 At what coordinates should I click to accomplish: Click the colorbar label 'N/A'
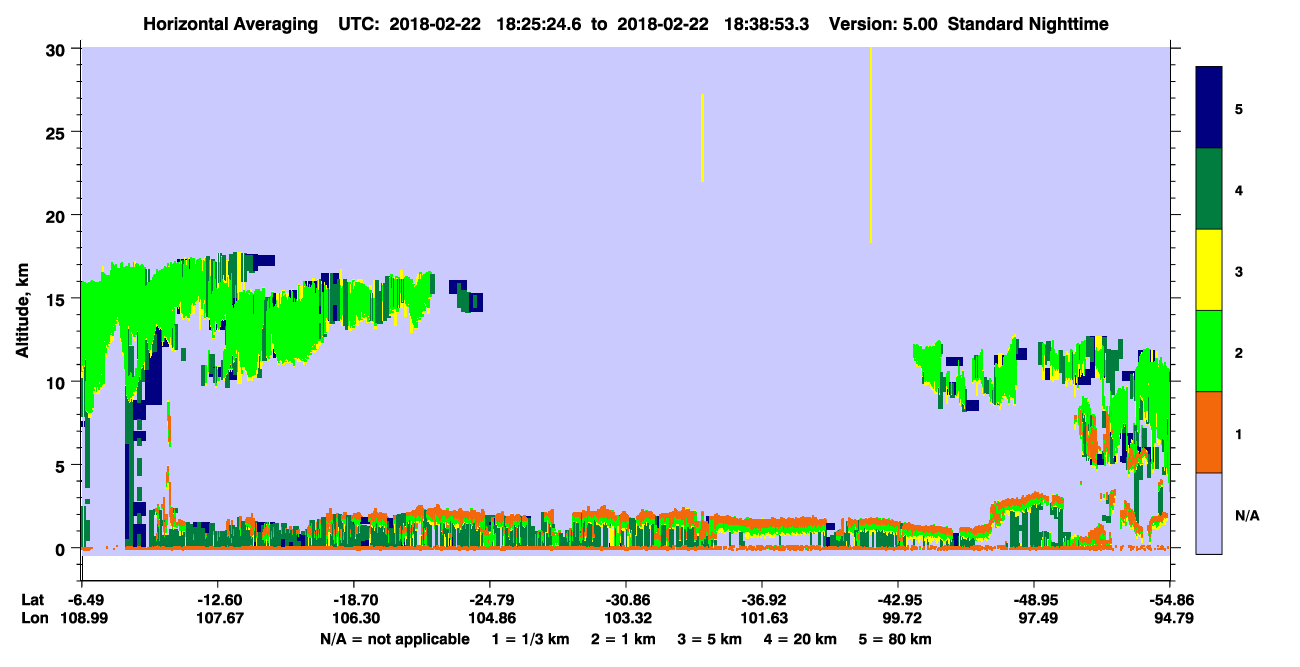click(1247, 515)
